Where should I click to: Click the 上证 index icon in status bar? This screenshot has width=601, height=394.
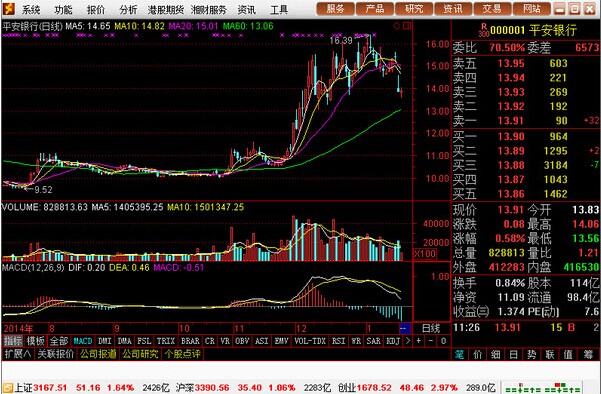point(7,387)
